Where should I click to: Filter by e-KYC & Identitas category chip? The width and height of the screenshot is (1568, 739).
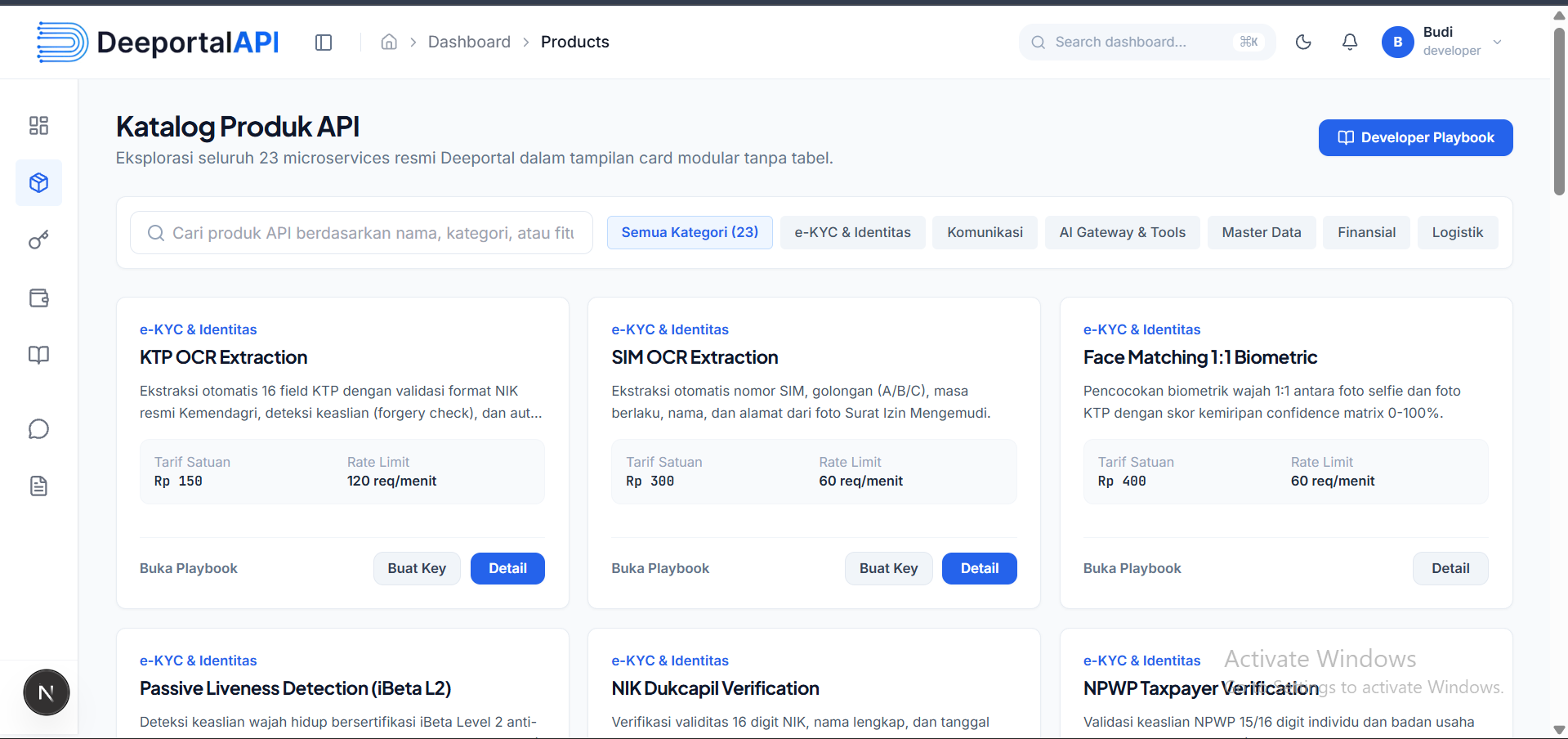[852, 232]
